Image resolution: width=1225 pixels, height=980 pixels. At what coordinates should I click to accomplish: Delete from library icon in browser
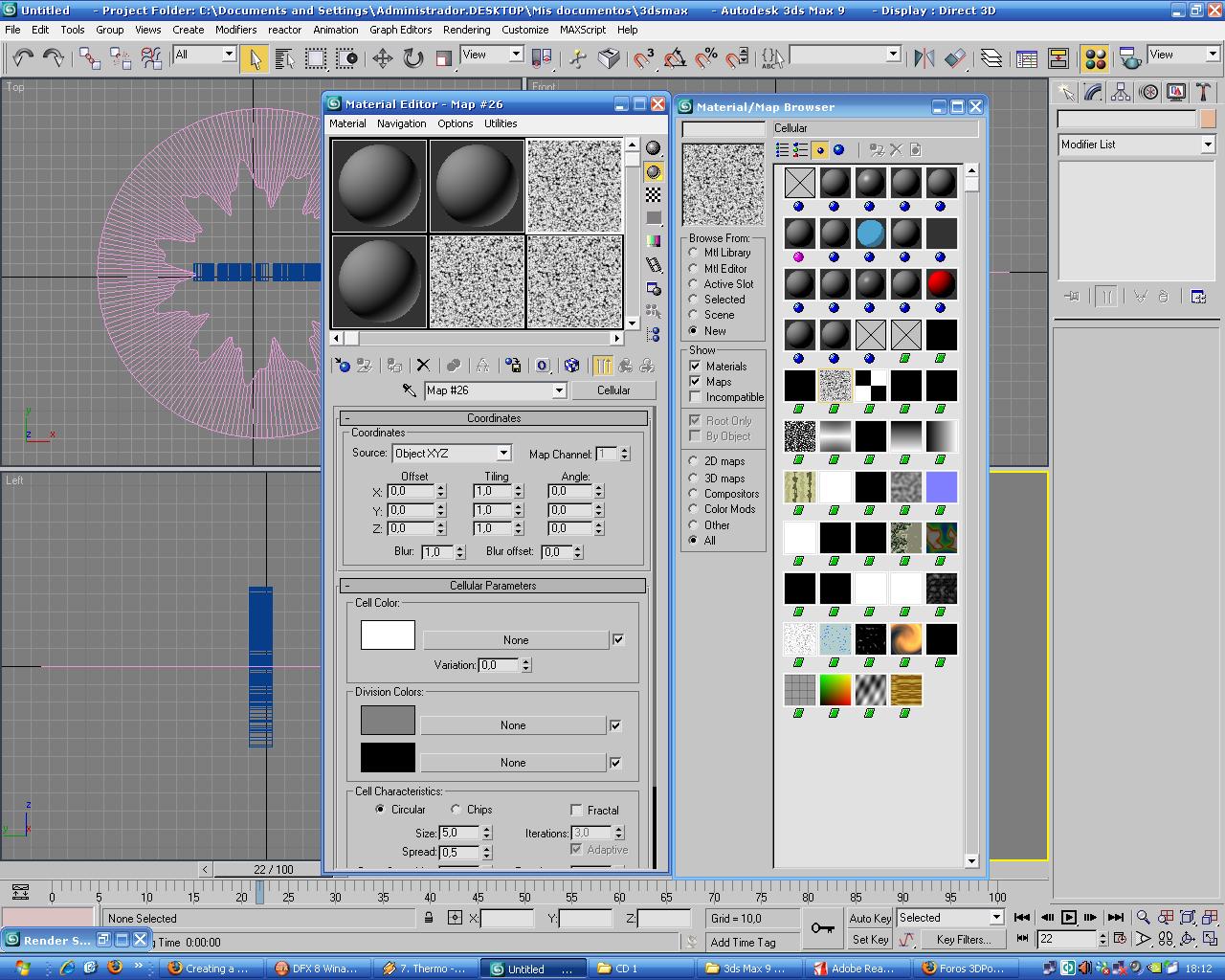tap(896, 149)
